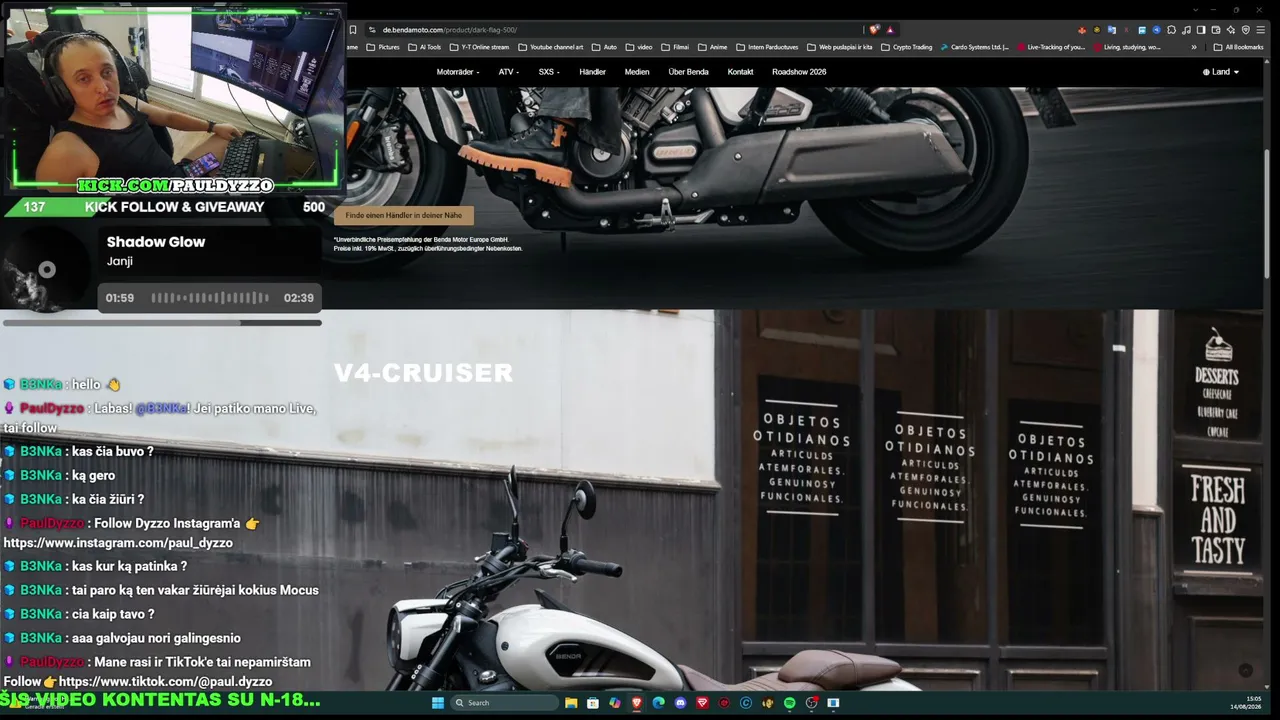Go to Über Benda page
The height and width of the screenshot is (720, 1280).
click(x=688, y=72)
